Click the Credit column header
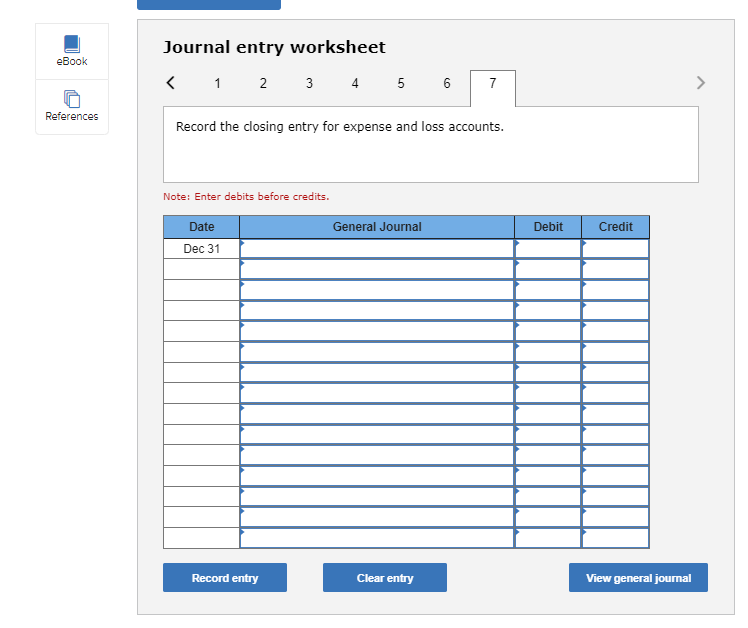The image size is (748, 628). click(615, 227)
